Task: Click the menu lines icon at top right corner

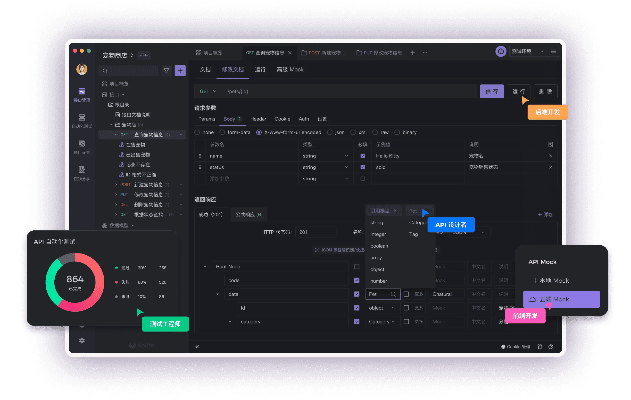Action: (x=554, y=52)
